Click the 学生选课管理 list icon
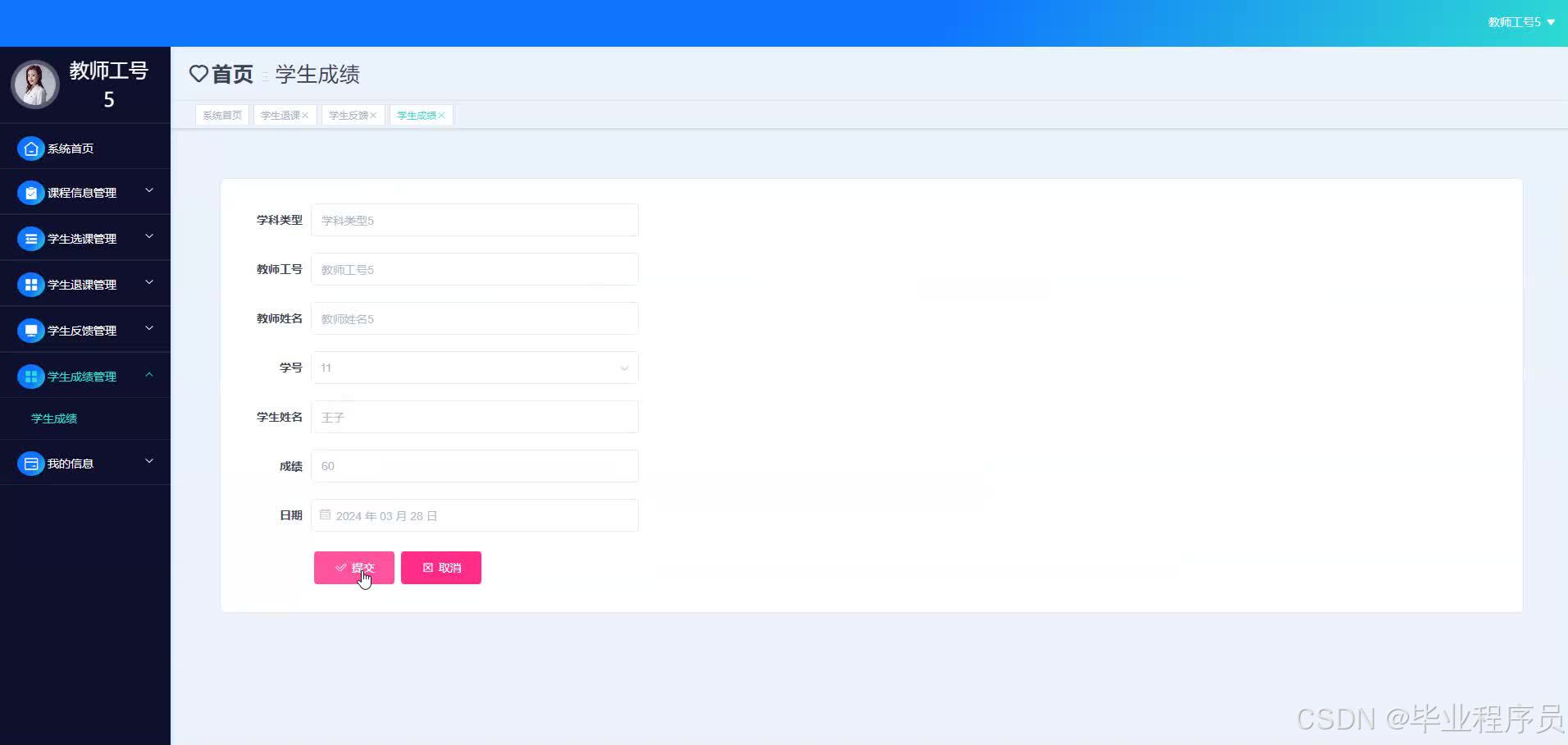This screenshot has height=745, width=1568. pos(30,239)
